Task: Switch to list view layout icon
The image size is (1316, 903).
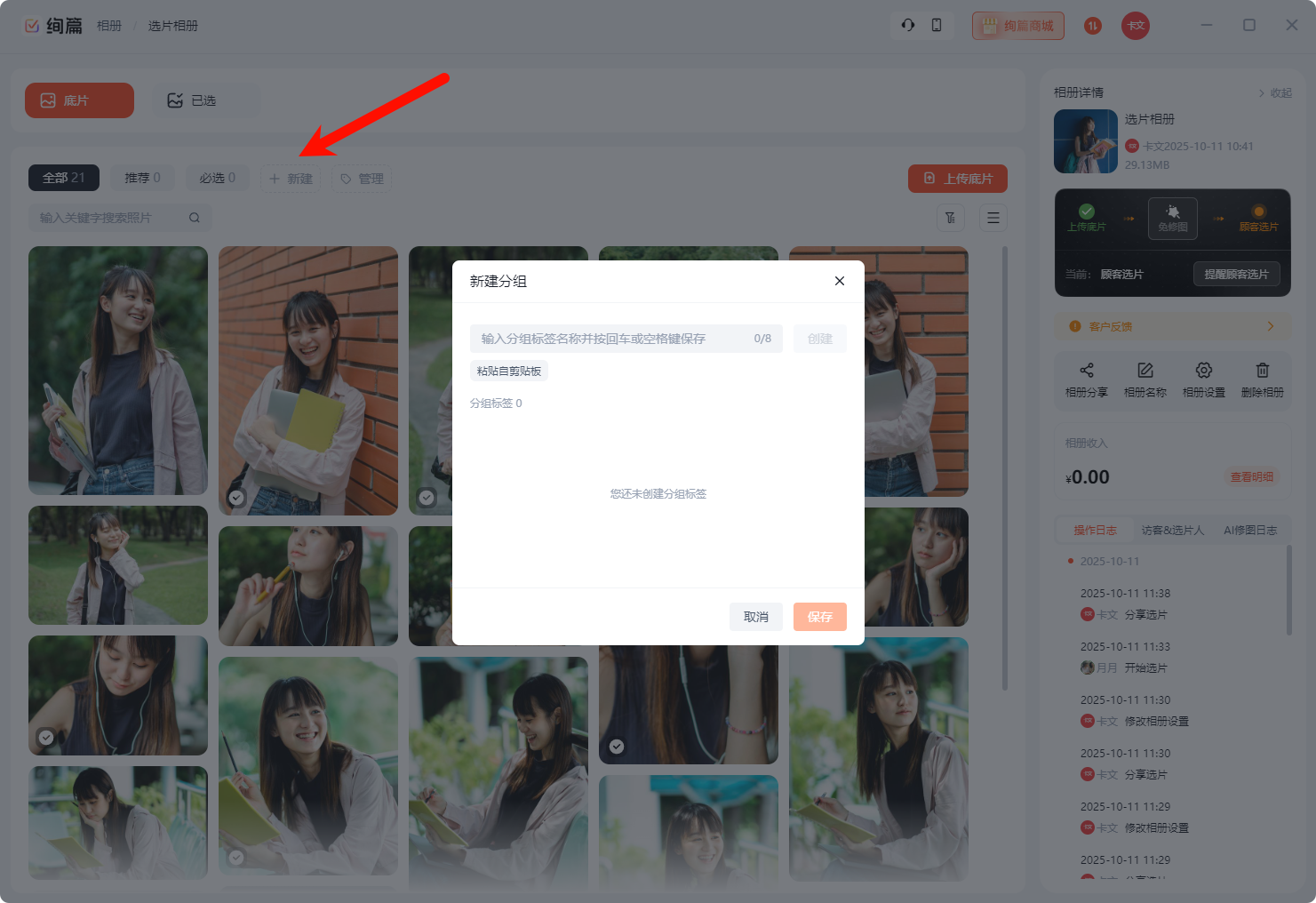Action: click(x=993, y=218)
